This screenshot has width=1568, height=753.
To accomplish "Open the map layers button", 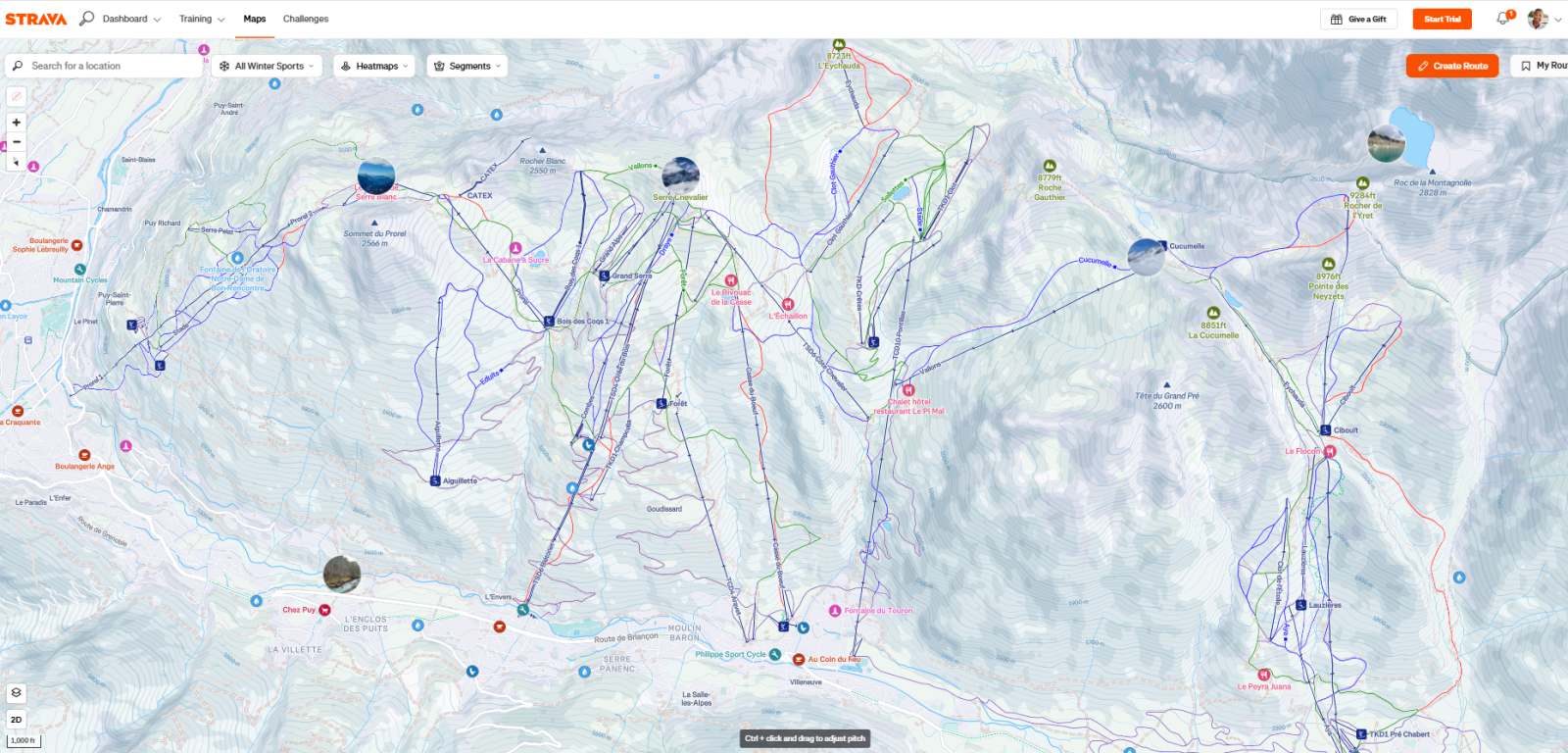I will tap(16, 692).
